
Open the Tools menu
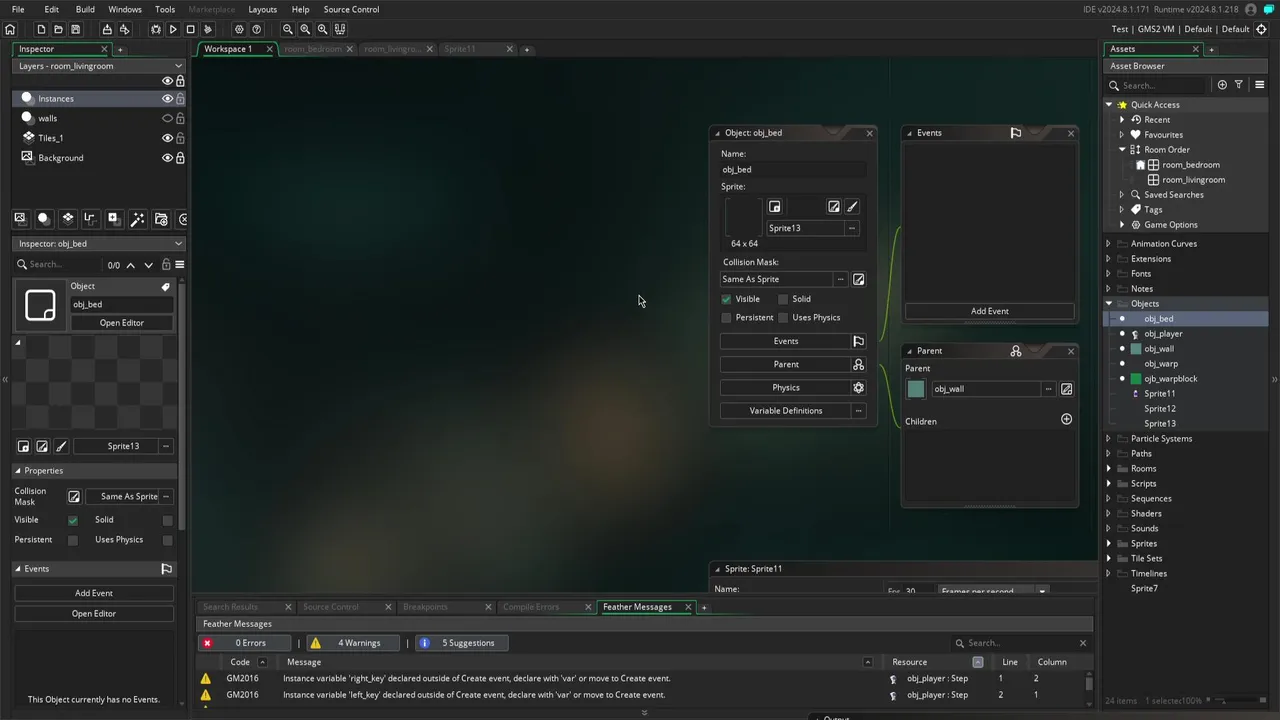[x=165, y=9]
